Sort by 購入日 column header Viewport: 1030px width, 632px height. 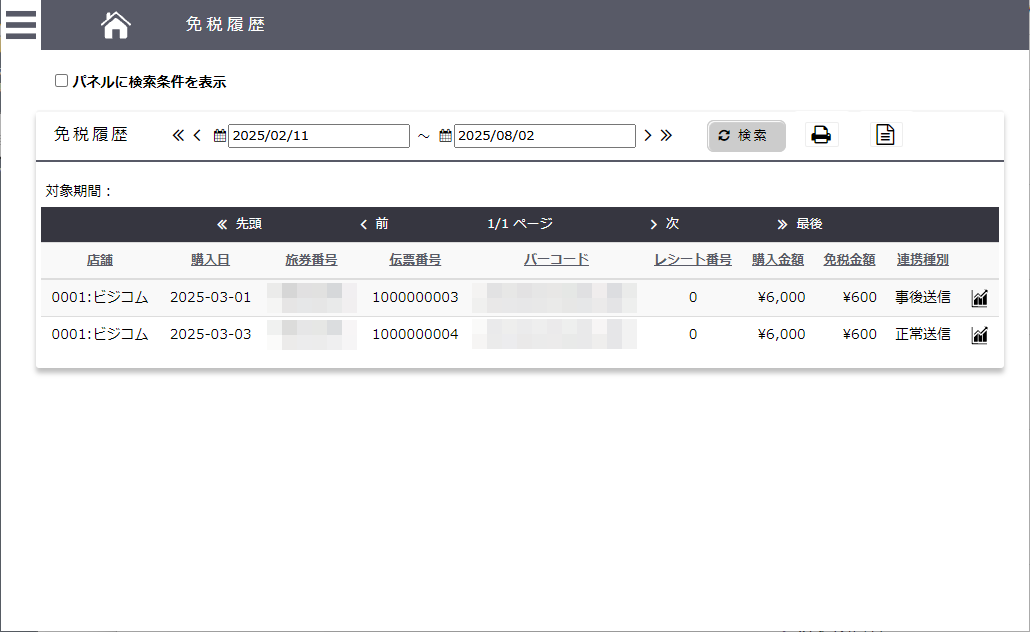click(x=210, y=260)
